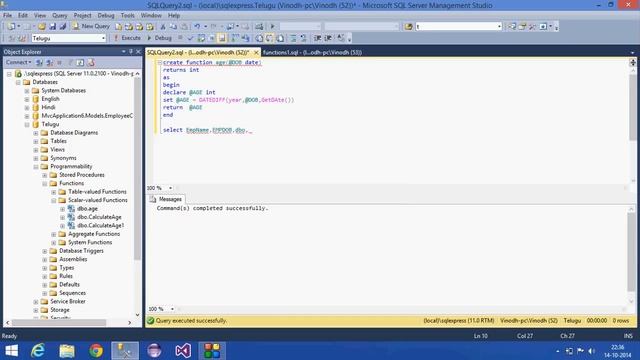Open the editor zoom 100 % dropdown
This screenshot has width=640, height=360.
(170, 188)
